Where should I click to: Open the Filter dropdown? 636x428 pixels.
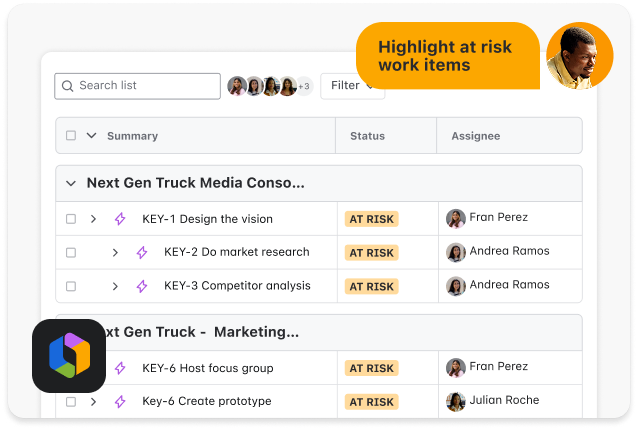coord(350,86)
